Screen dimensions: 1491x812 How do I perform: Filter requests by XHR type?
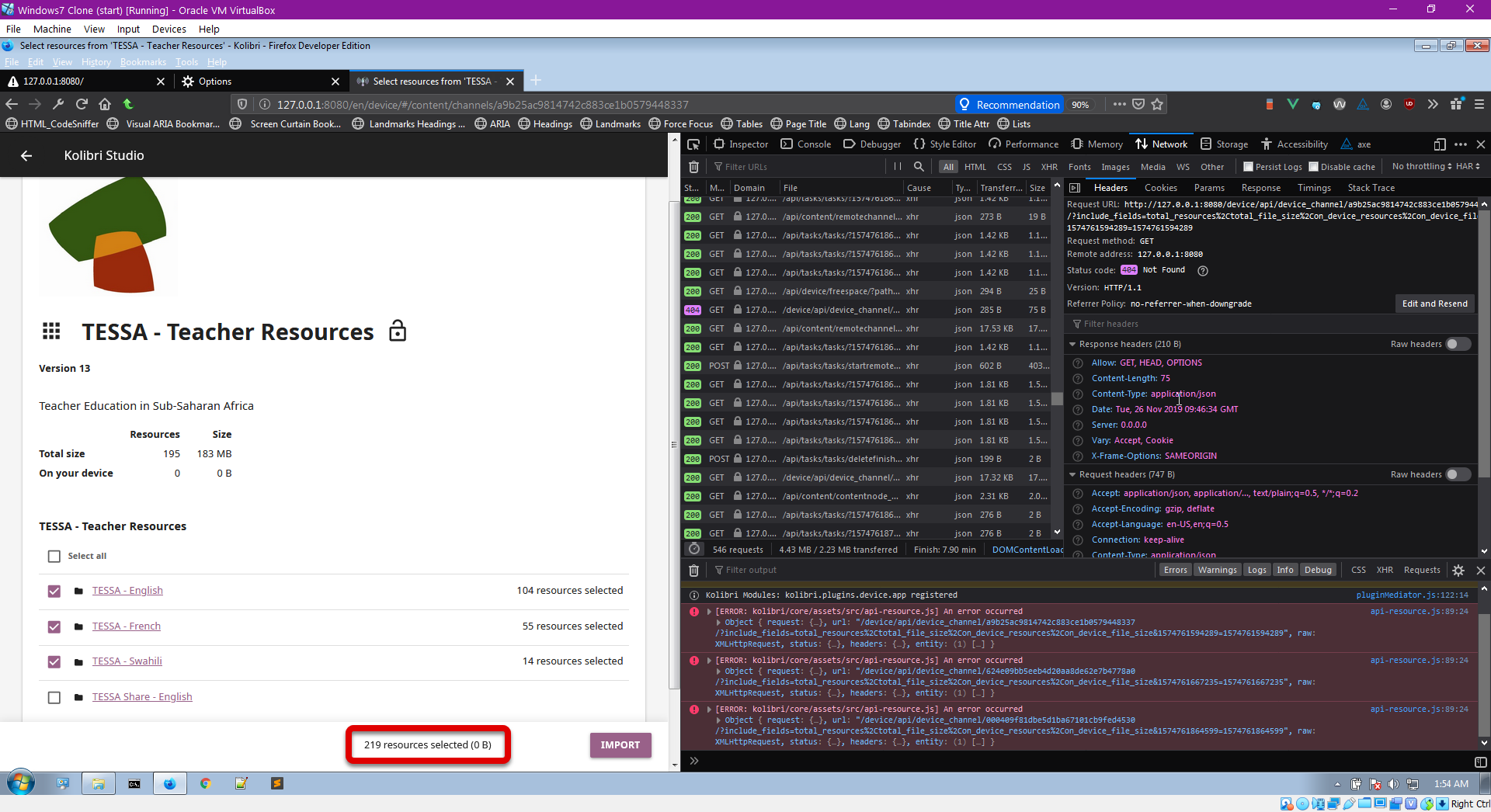pyautogui.click(x=1049, y=167)
